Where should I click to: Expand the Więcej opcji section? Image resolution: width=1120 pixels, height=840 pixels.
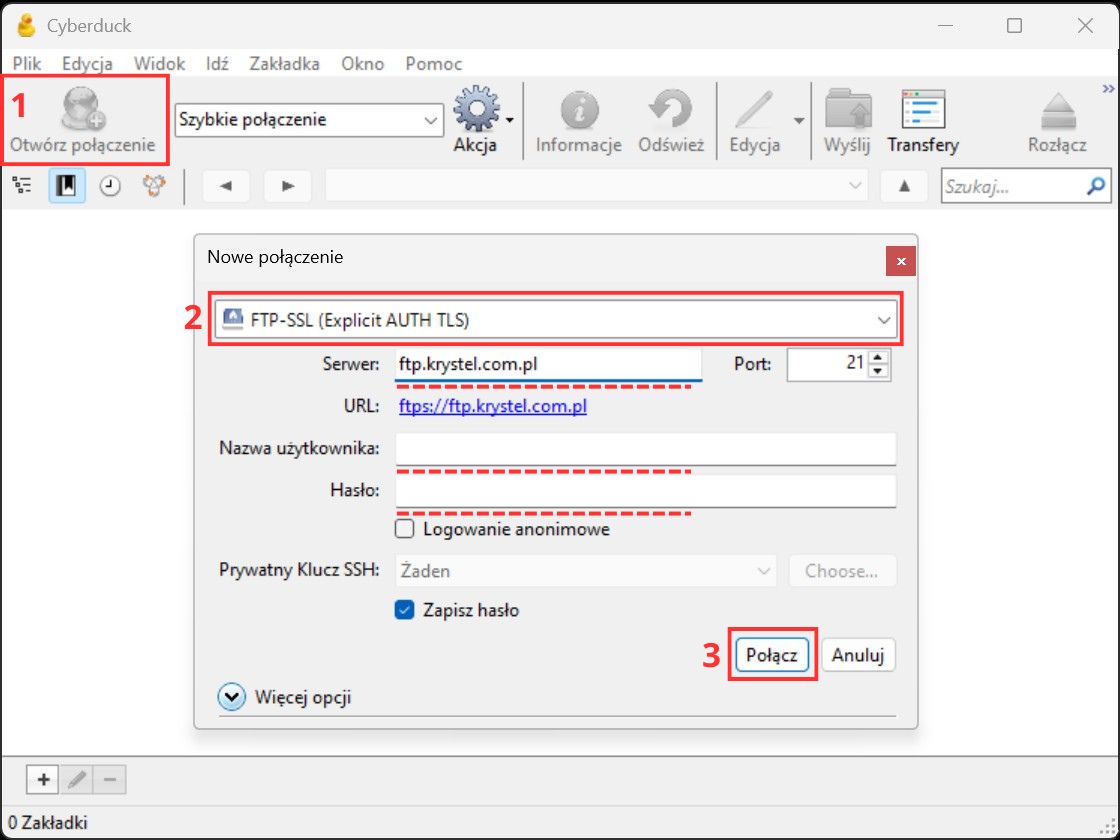coord(232,697)
